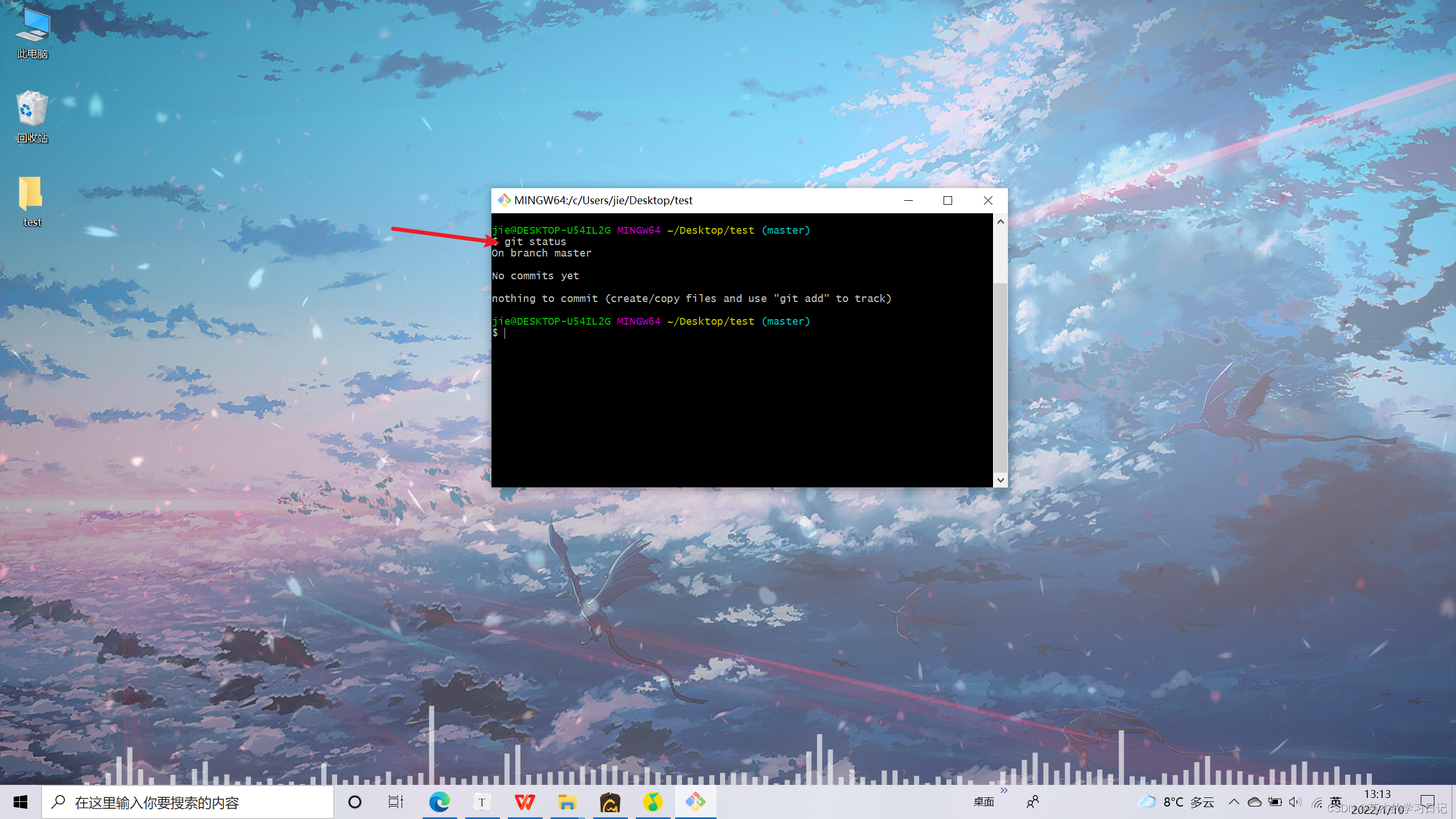Screen dimensions: 1456x819
Task: Maximize the MINGW64 terminal window
Action: point(948,200)
